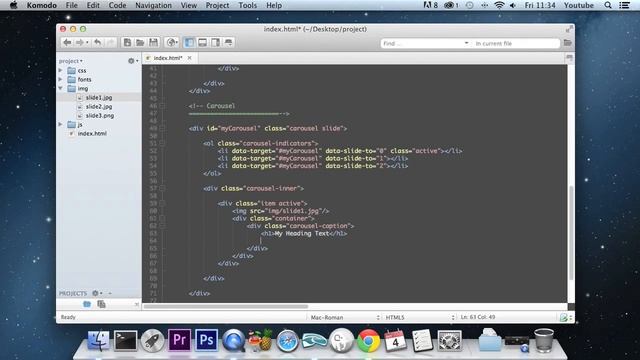The image size is (640, 360).
Task: Open the Tools menu
Action: point(247,5)
